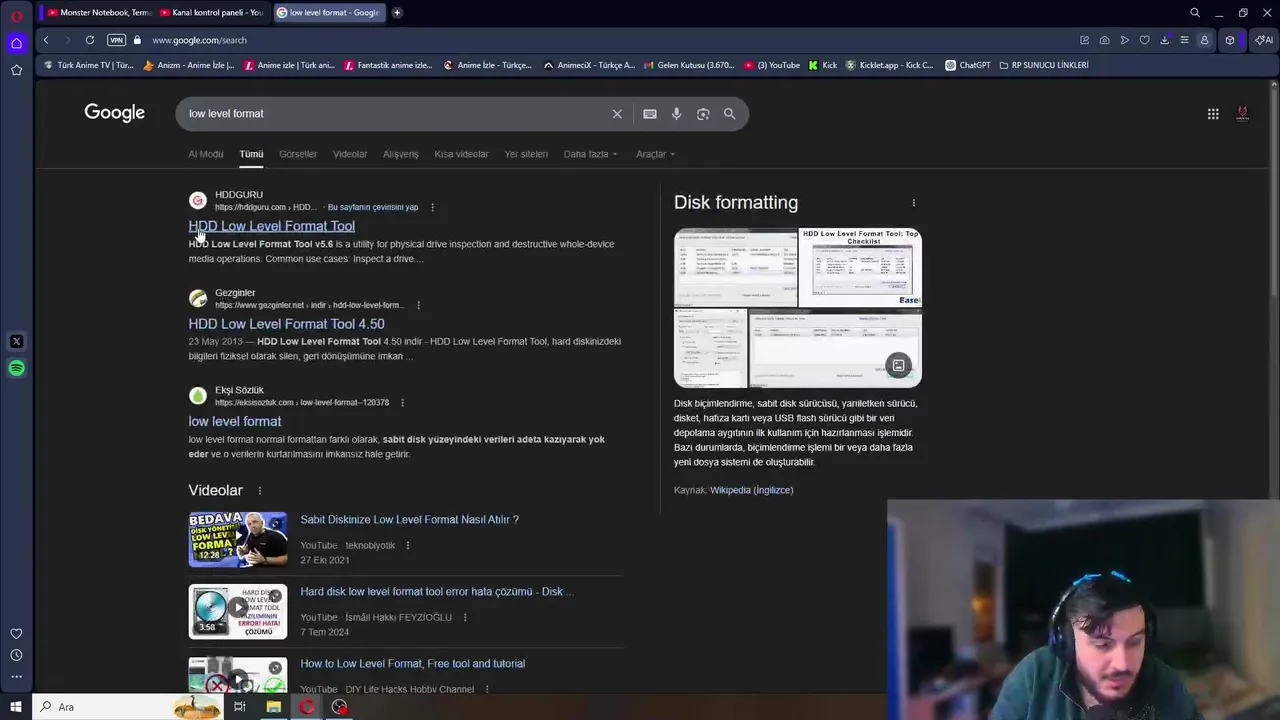Open options menu for HDDGURU result
1280x720 pixels.
(x=432, y=207)
